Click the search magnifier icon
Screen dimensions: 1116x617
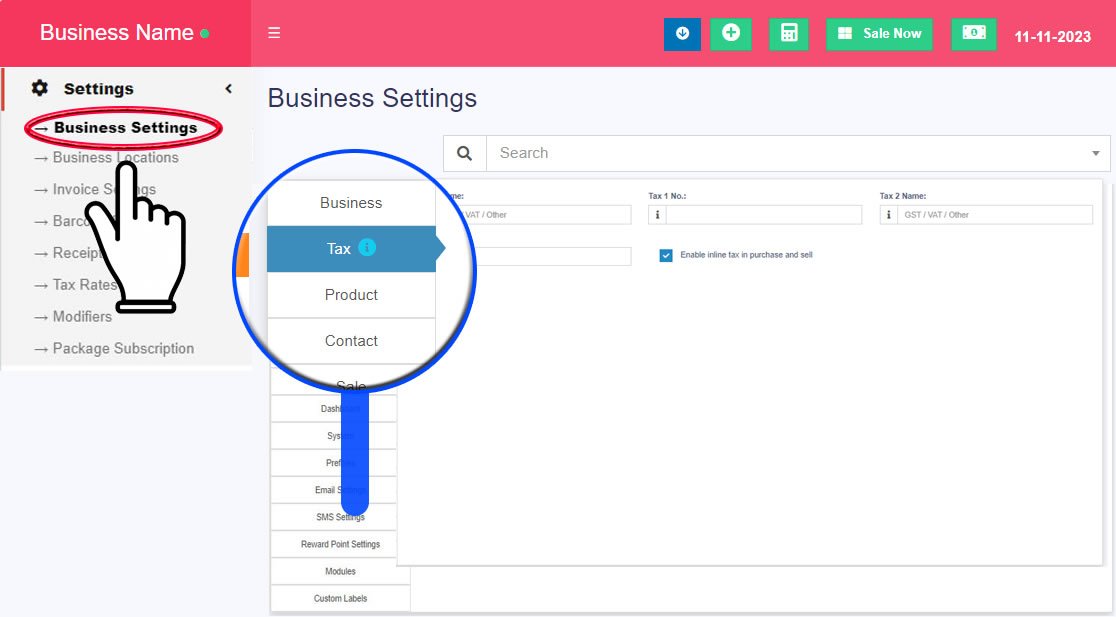click(464, 153)
